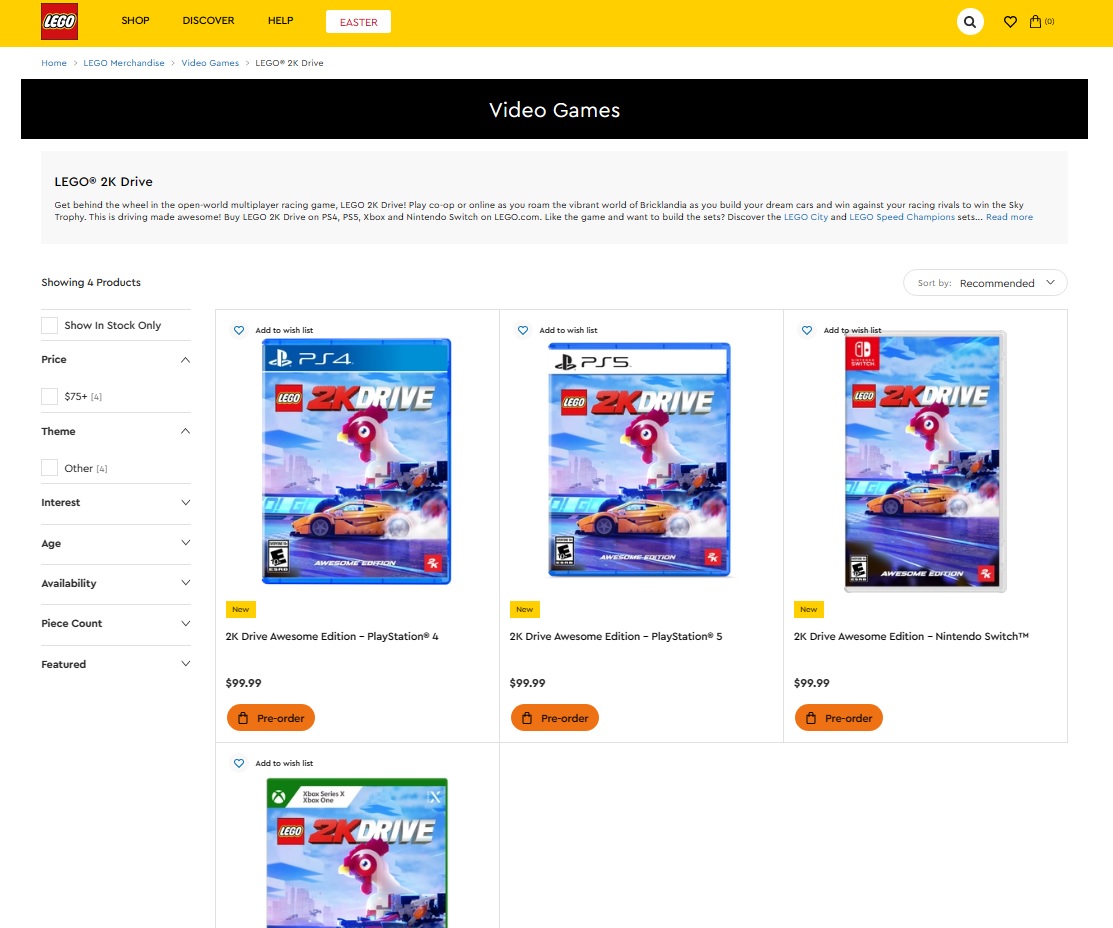This screenshot has width=1113, height=928.
Task: Follow the LEGO Speed Champions link
Action: click(x=902, y=217)
